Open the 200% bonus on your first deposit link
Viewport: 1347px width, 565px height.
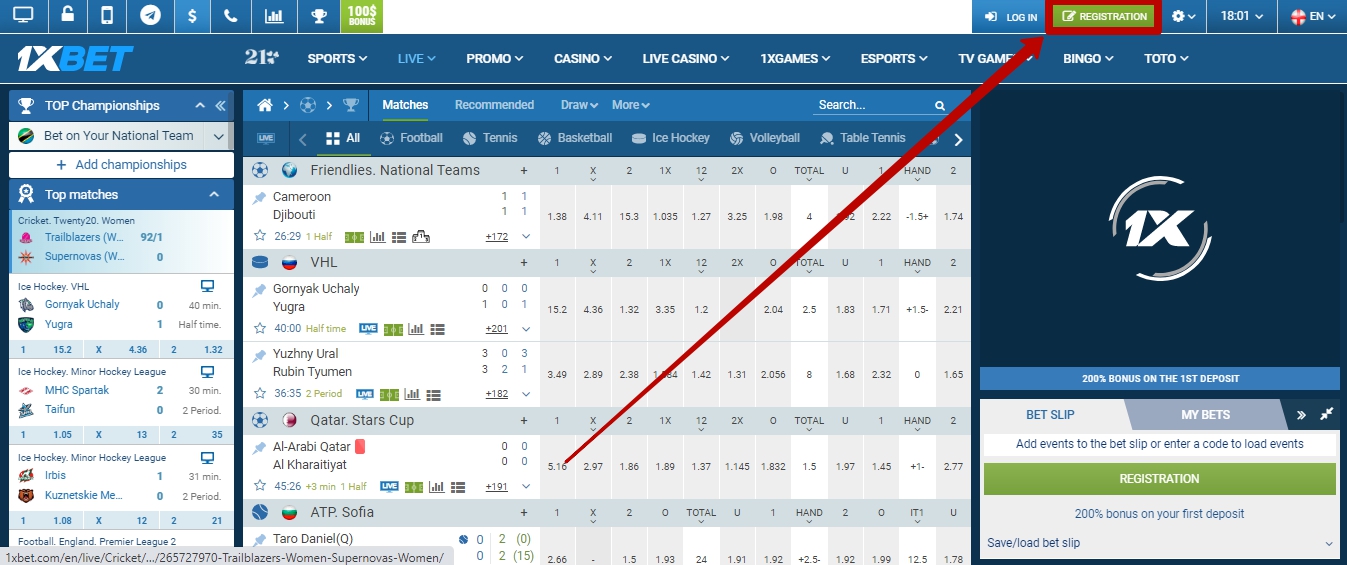click(1160, 514)
